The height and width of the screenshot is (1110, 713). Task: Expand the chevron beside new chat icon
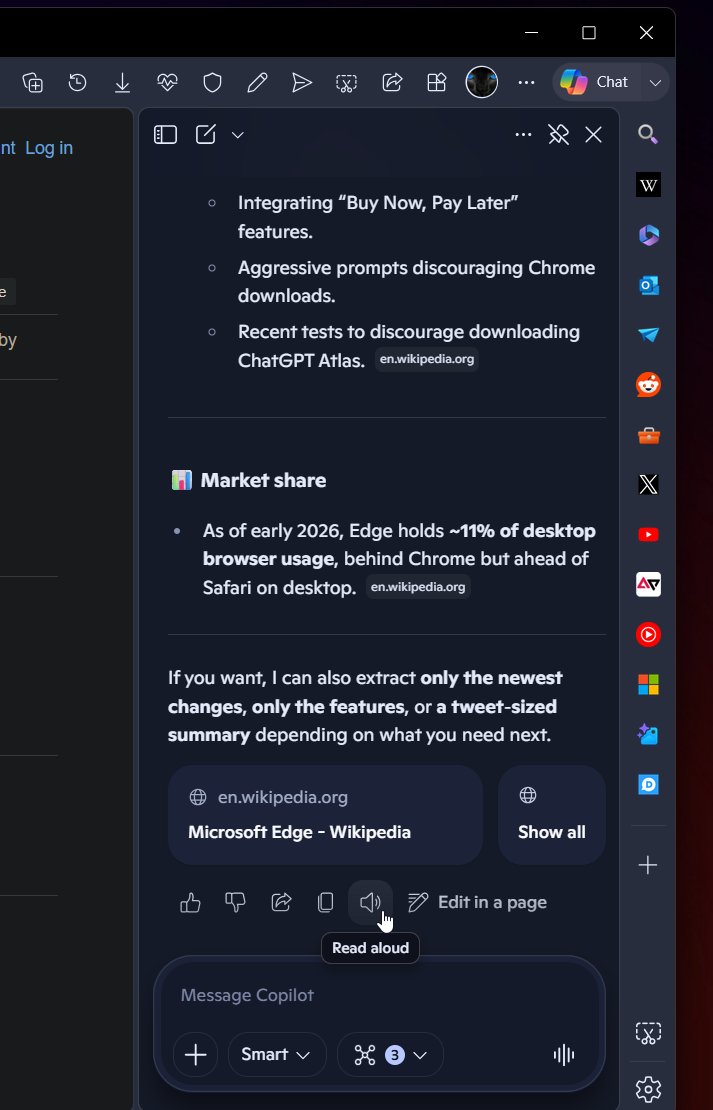click(x=238, y=135)
